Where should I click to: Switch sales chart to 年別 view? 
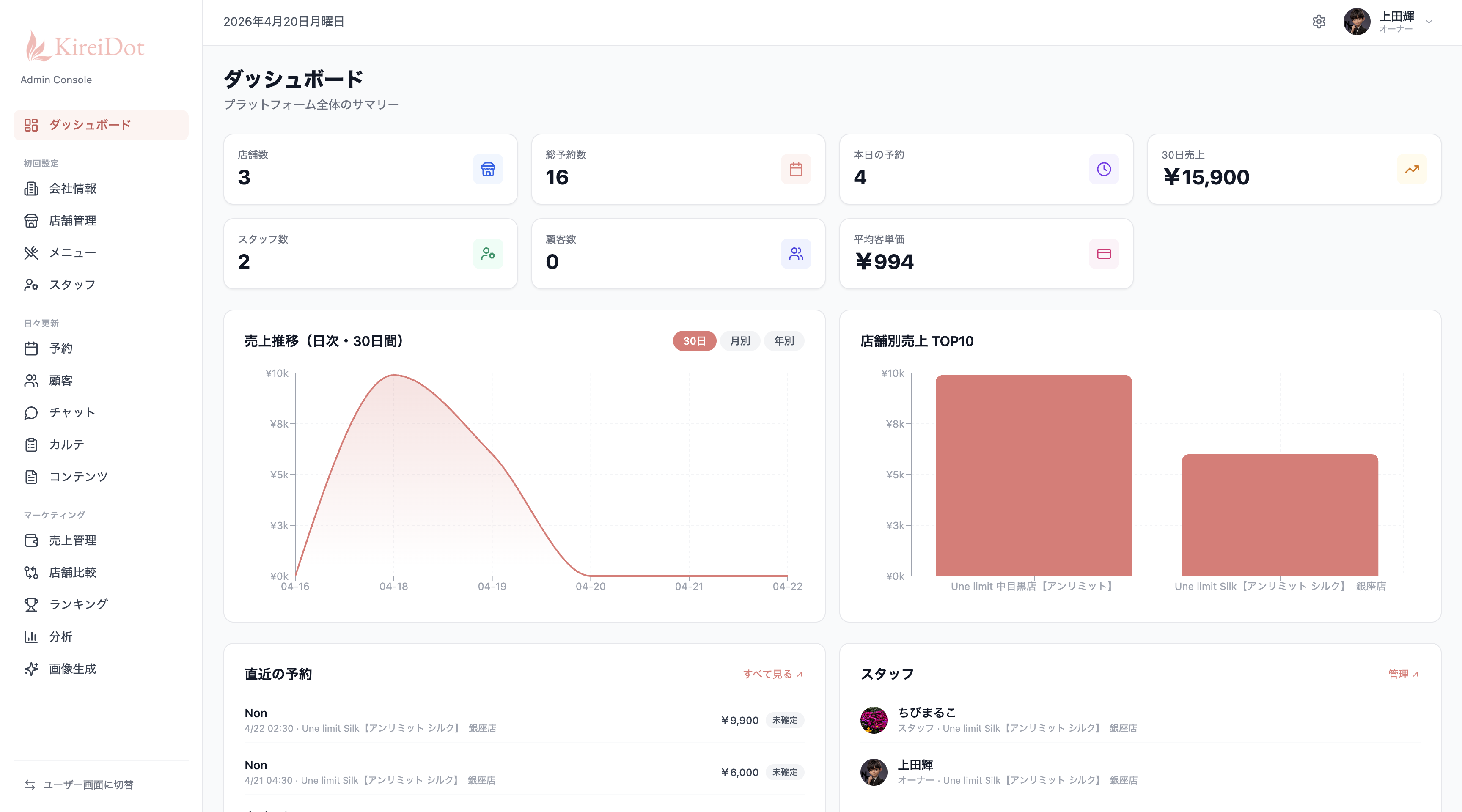[784, 341]
